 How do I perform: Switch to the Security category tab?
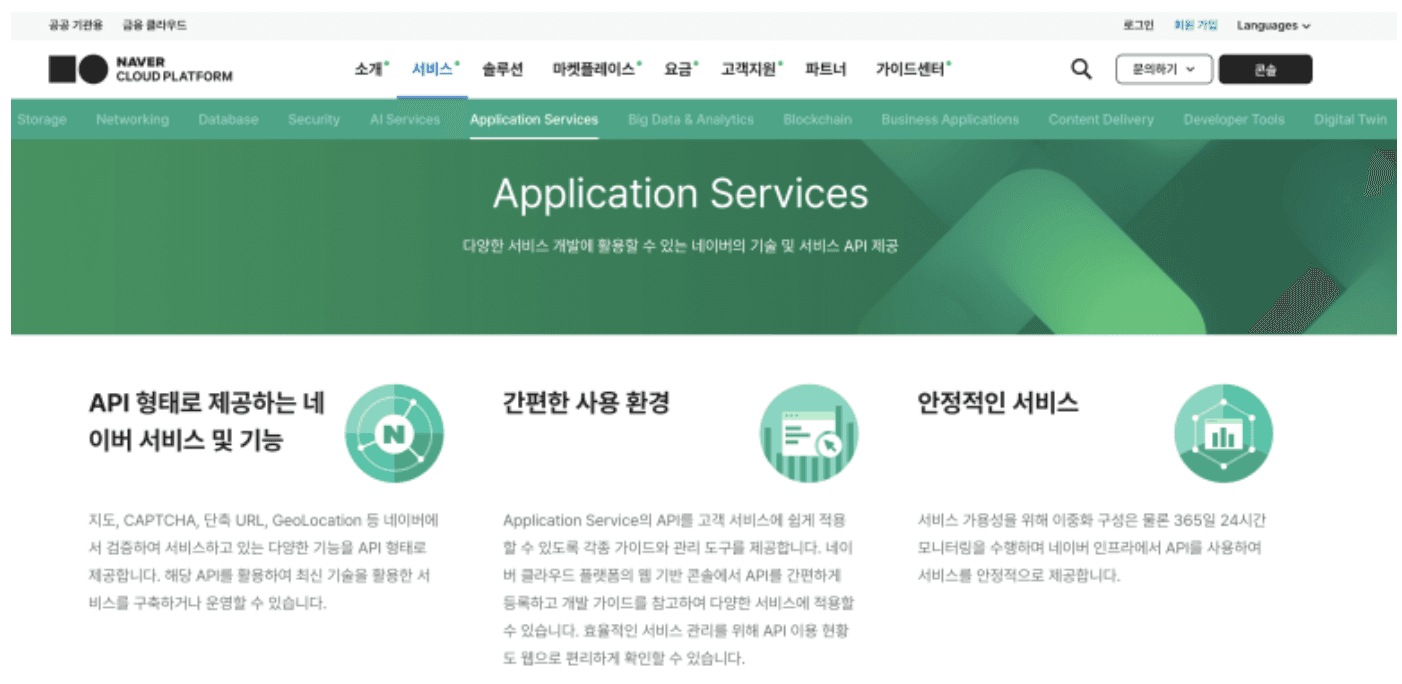(314, 119)
